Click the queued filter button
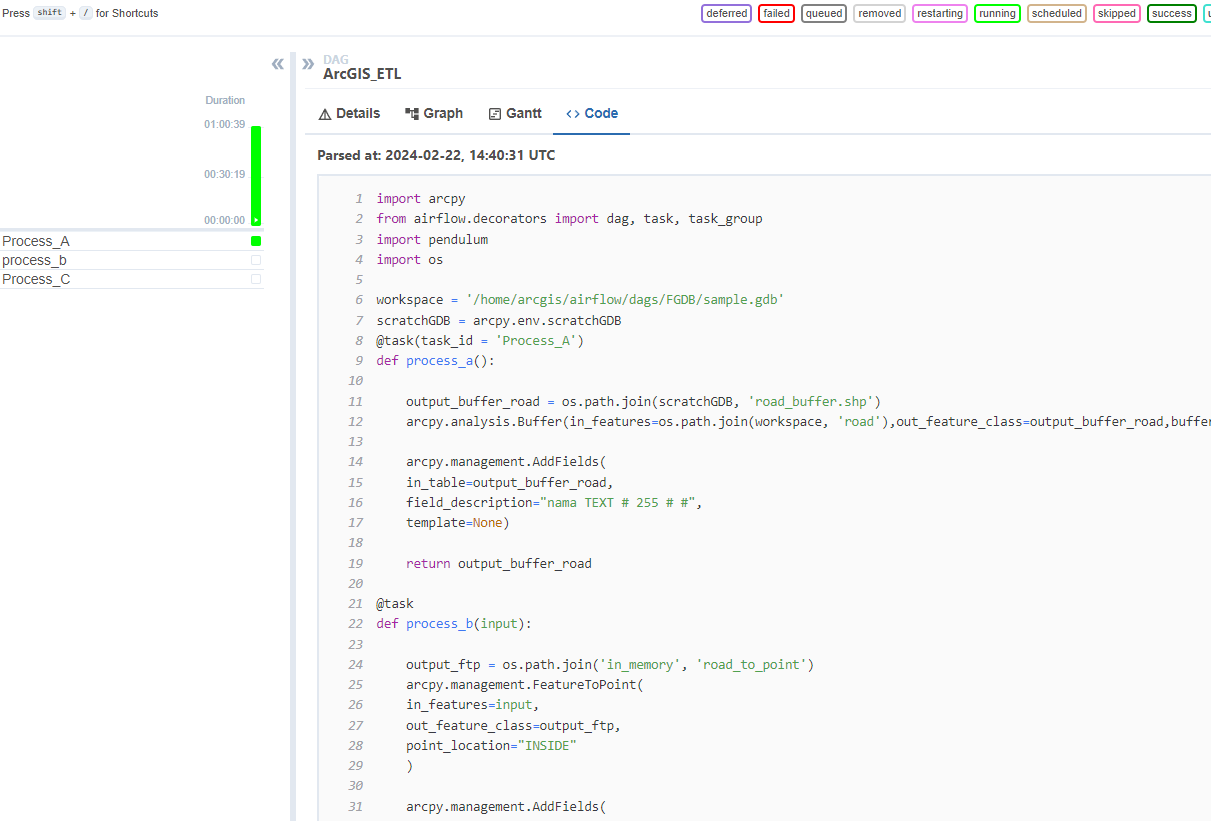 (x=824, y=13)
